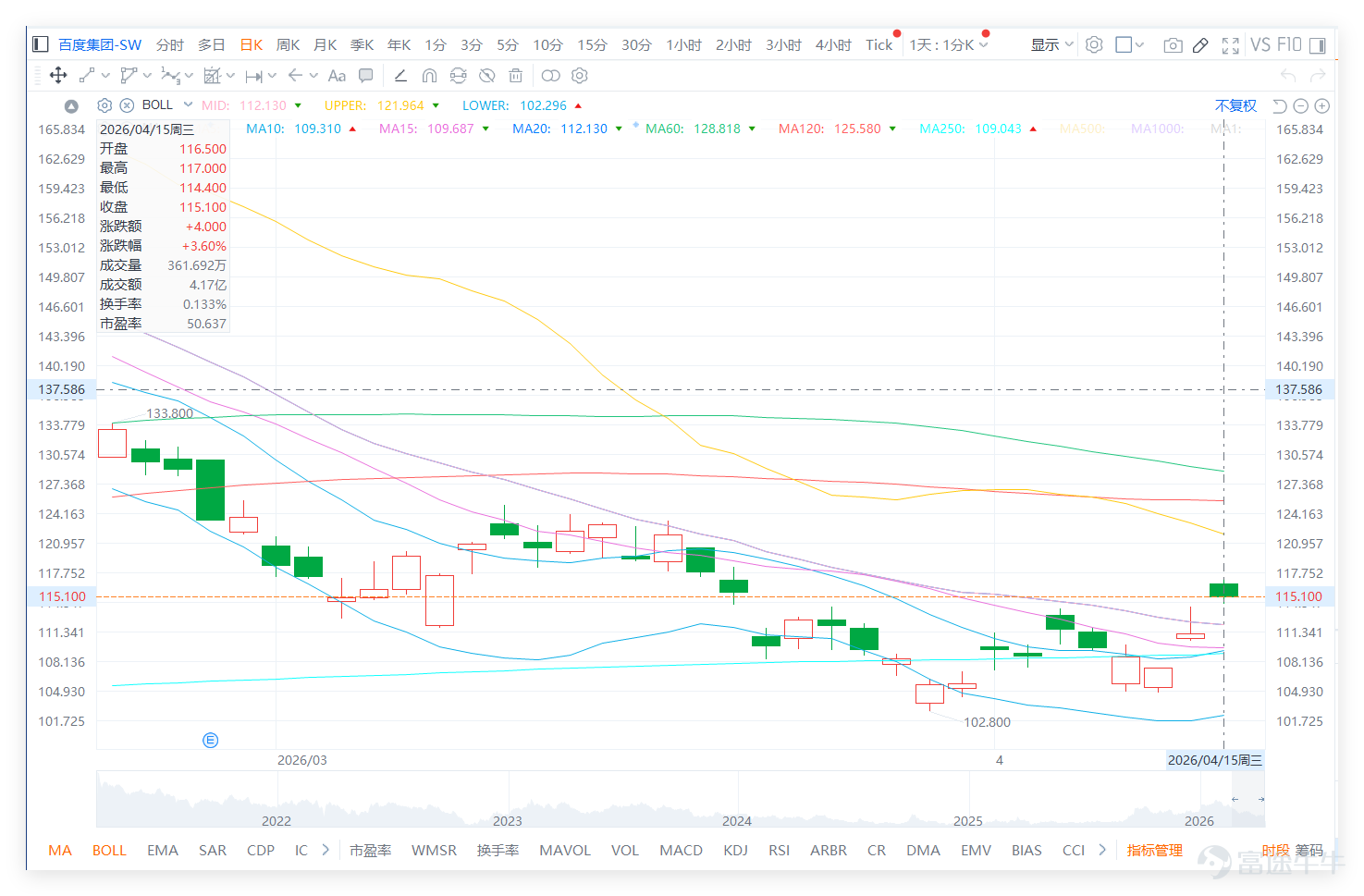The height and width of the screenshot is (896, 1364).
Task: Select the comment bubble note tool
Action: pyautogui.click(x=366, y=76)
